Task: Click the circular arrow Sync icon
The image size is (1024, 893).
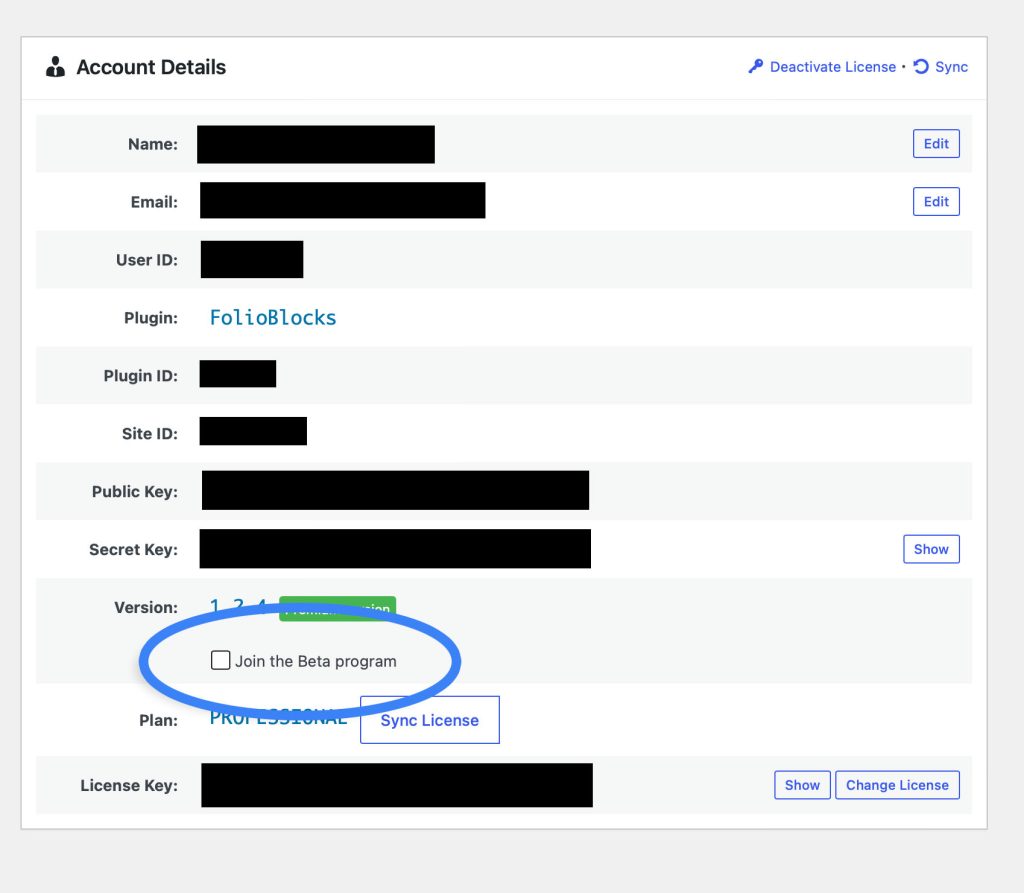Action: [x=921, y=67]
